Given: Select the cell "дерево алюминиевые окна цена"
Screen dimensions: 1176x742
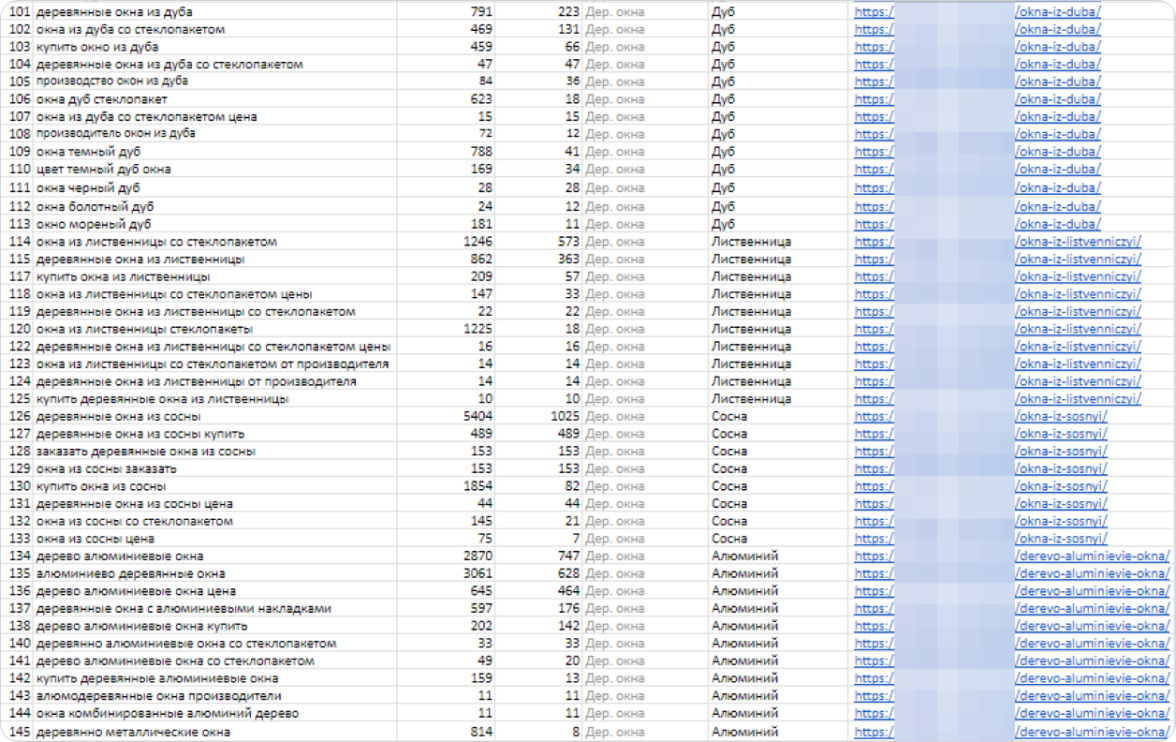Looking at the screenshot, I should (136, 591).
